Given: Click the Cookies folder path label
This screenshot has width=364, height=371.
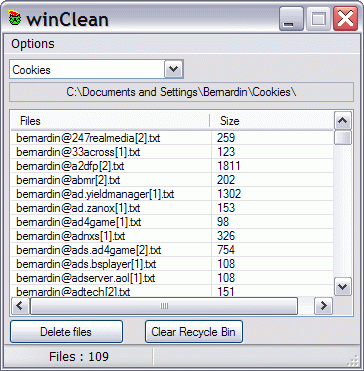Looking at the screenshot, I should (x=181, y=92).
